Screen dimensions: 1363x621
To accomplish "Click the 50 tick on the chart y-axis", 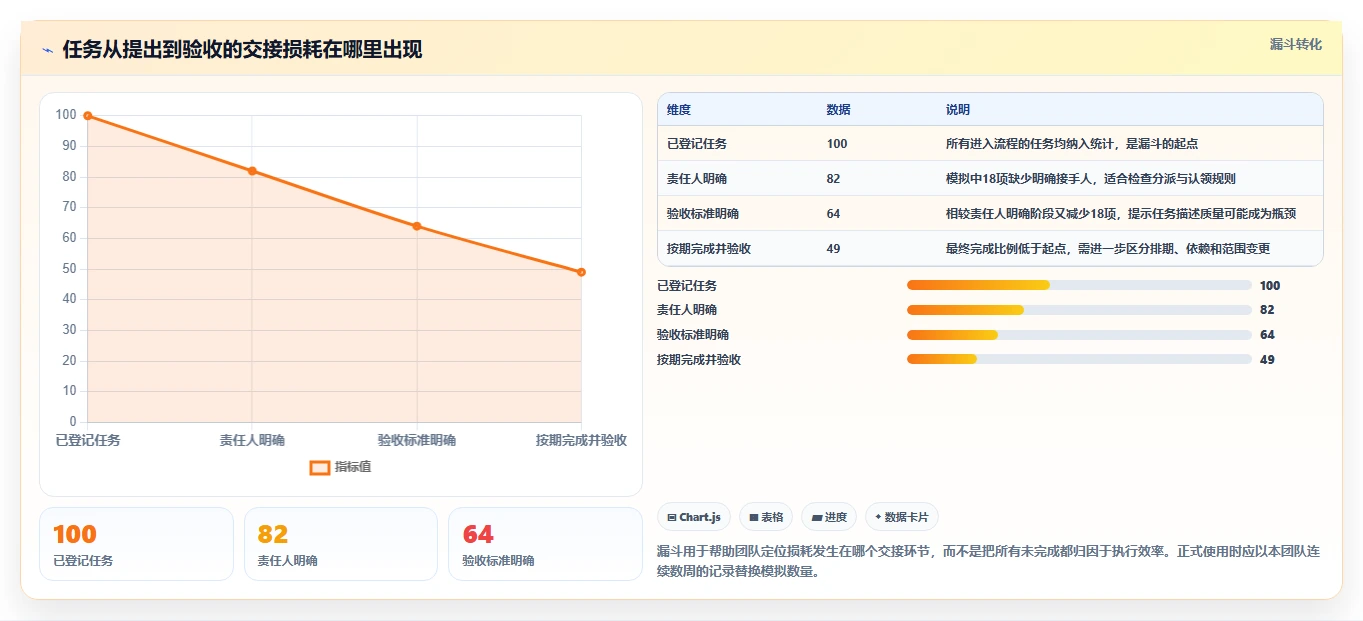I will [70, 269].
